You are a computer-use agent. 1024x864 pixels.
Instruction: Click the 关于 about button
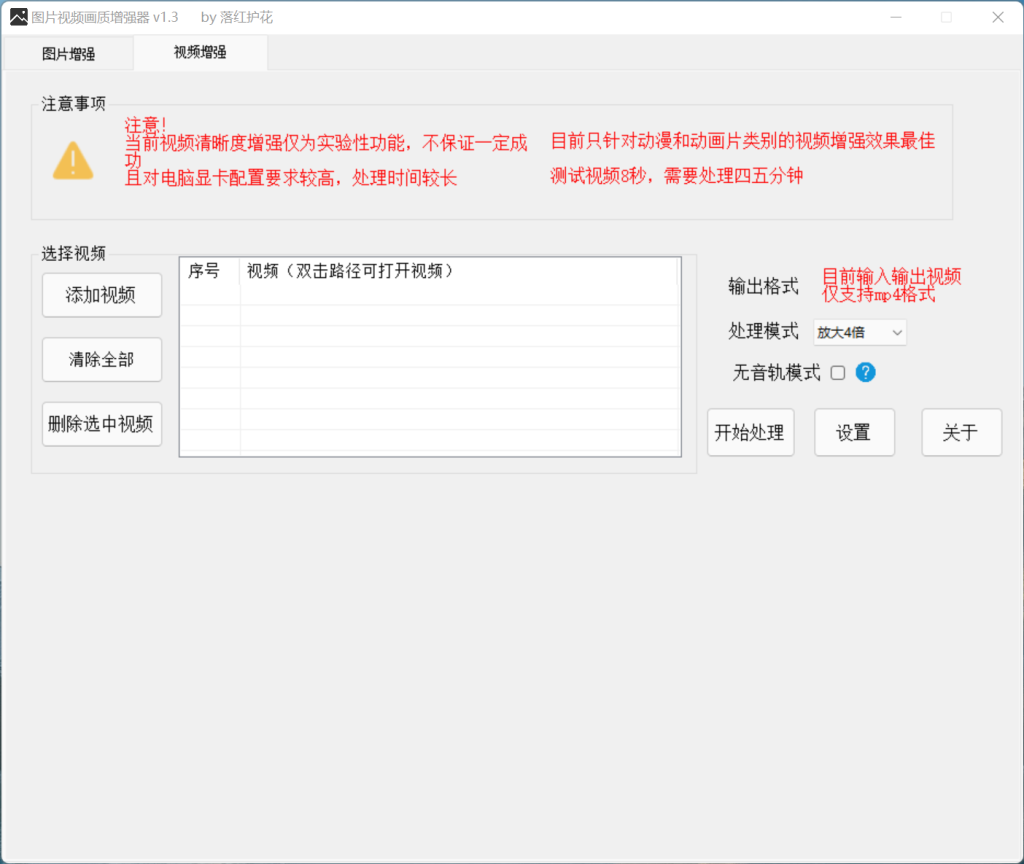coord(961,432)
